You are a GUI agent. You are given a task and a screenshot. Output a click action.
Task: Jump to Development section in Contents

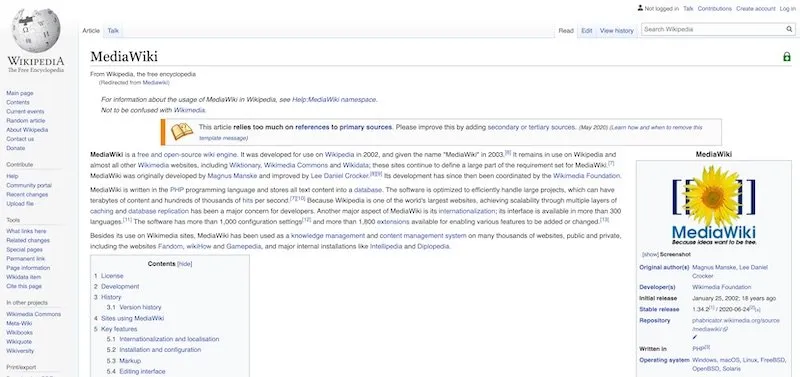pos(120,287)
